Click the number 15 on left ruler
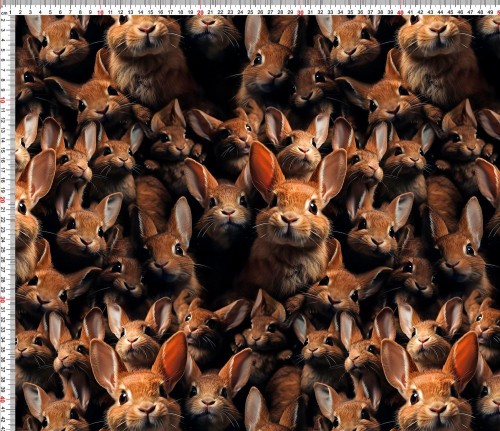The height and width of the screenshot is (431, 500). click(x=3, y=150)
